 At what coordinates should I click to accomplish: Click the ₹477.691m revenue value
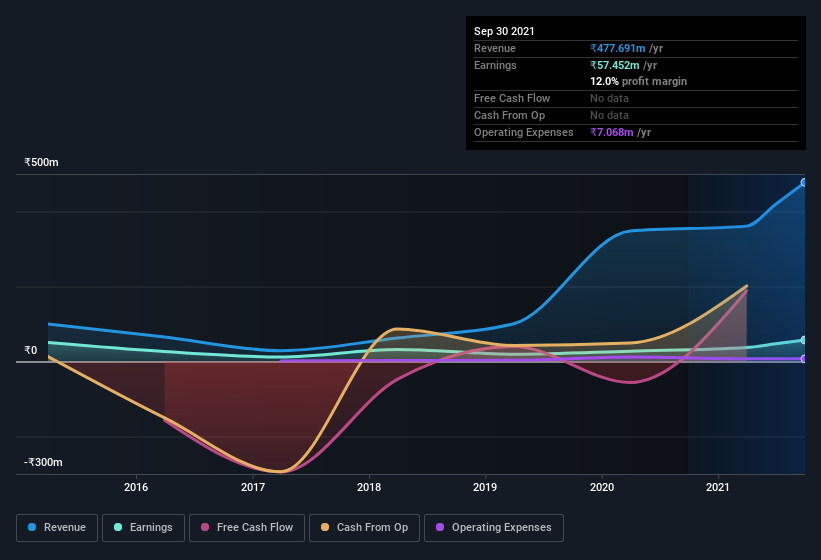click(618, 48)
